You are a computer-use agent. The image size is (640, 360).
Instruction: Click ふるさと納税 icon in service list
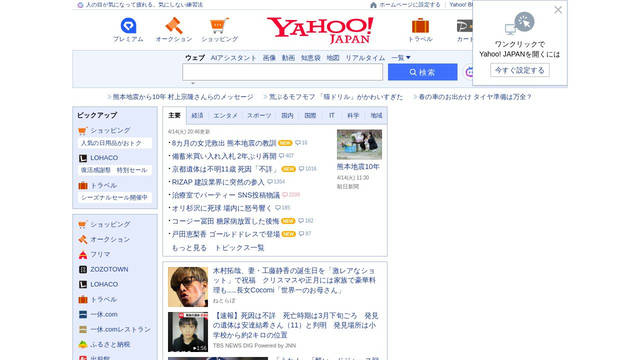point(83,344)
